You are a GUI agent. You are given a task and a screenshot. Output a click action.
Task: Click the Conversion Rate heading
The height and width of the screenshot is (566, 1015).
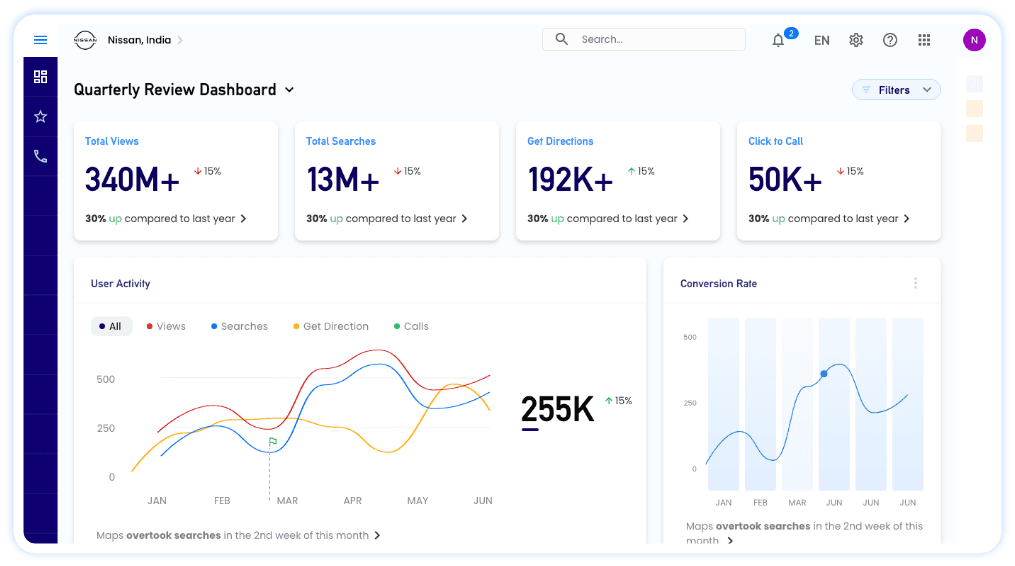(x=719, y=284)
